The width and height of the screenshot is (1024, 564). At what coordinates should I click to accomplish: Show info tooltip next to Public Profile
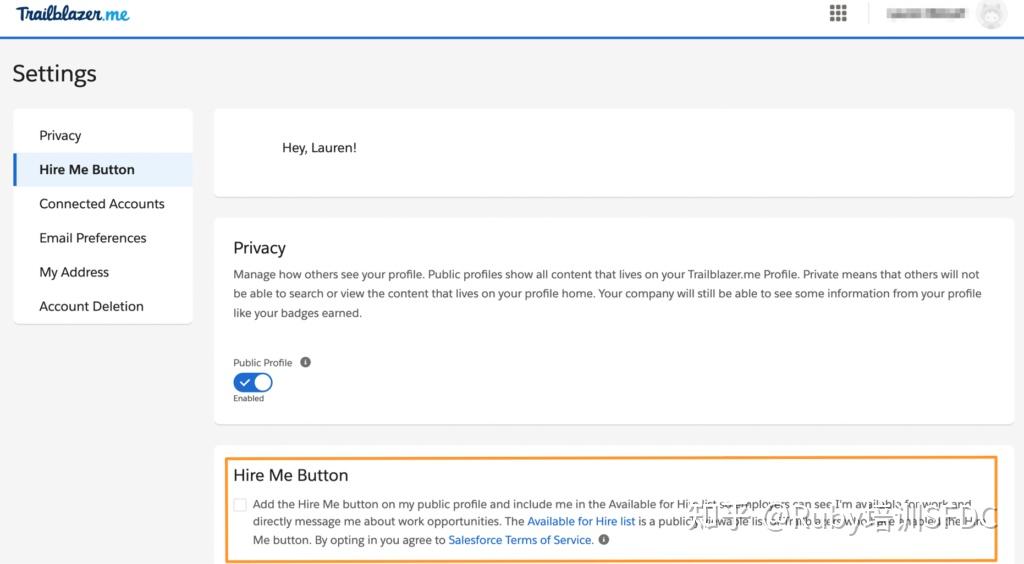click(x=305, y=362)
